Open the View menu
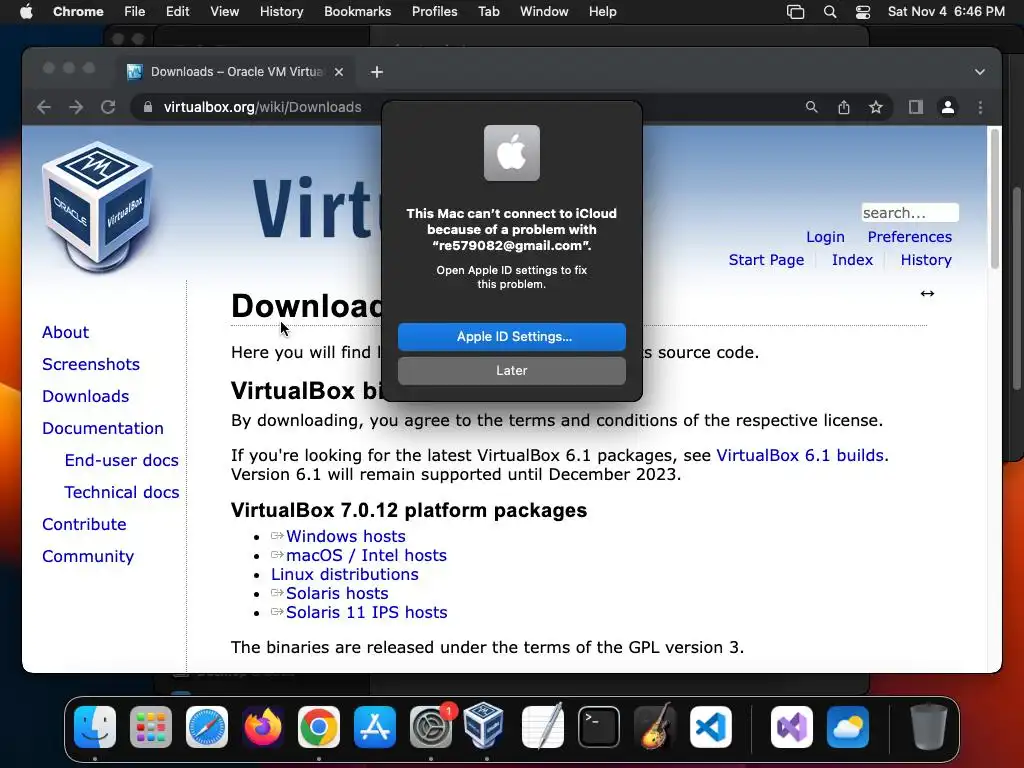 tap(224, 12)
